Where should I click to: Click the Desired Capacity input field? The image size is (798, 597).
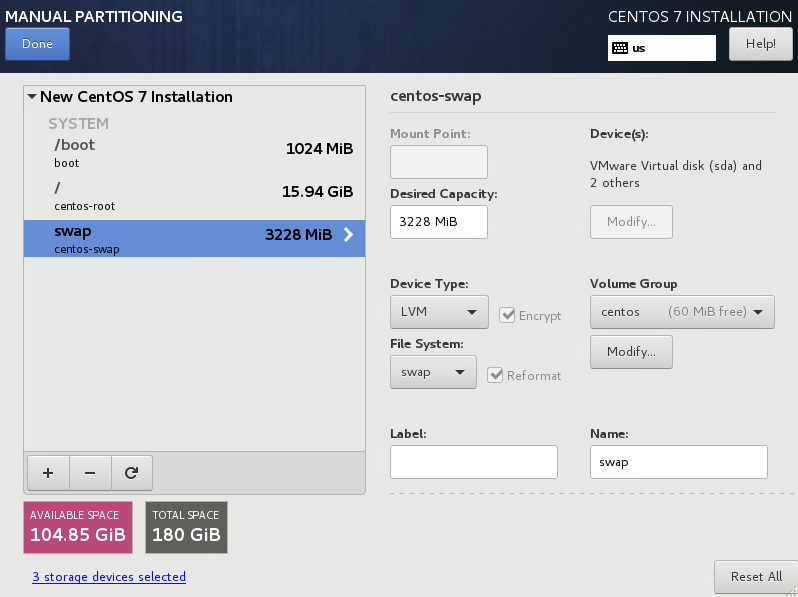point(438,222)
